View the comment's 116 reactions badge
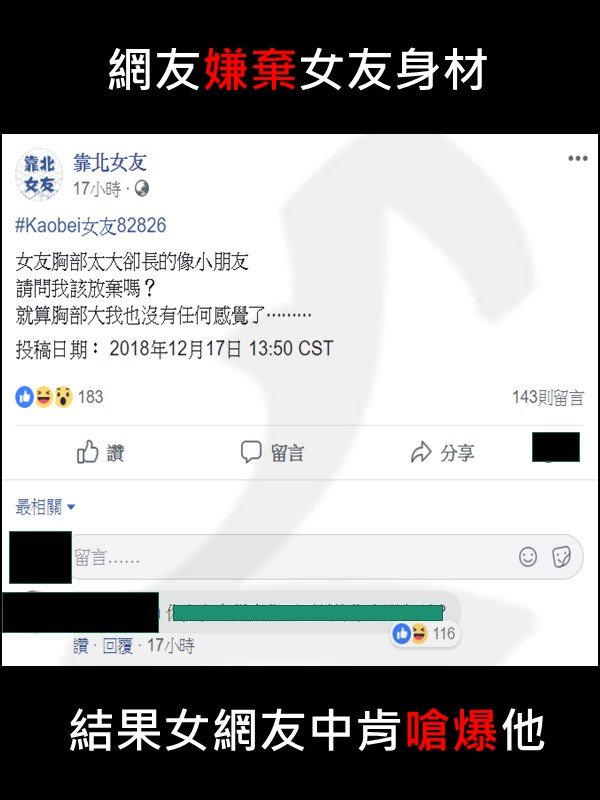Screen dimensions: 600x800 pyautogui.click(x=424, y=634)
